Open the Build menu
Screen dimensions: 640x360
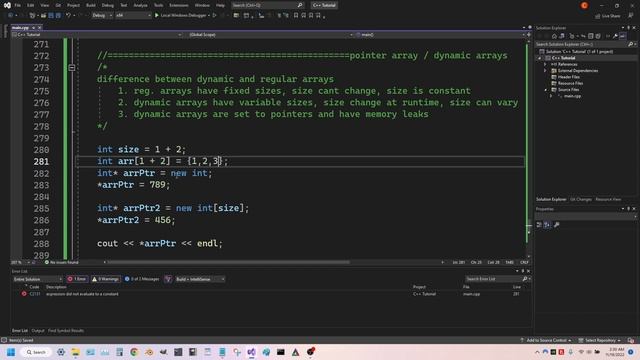point(91,5)
